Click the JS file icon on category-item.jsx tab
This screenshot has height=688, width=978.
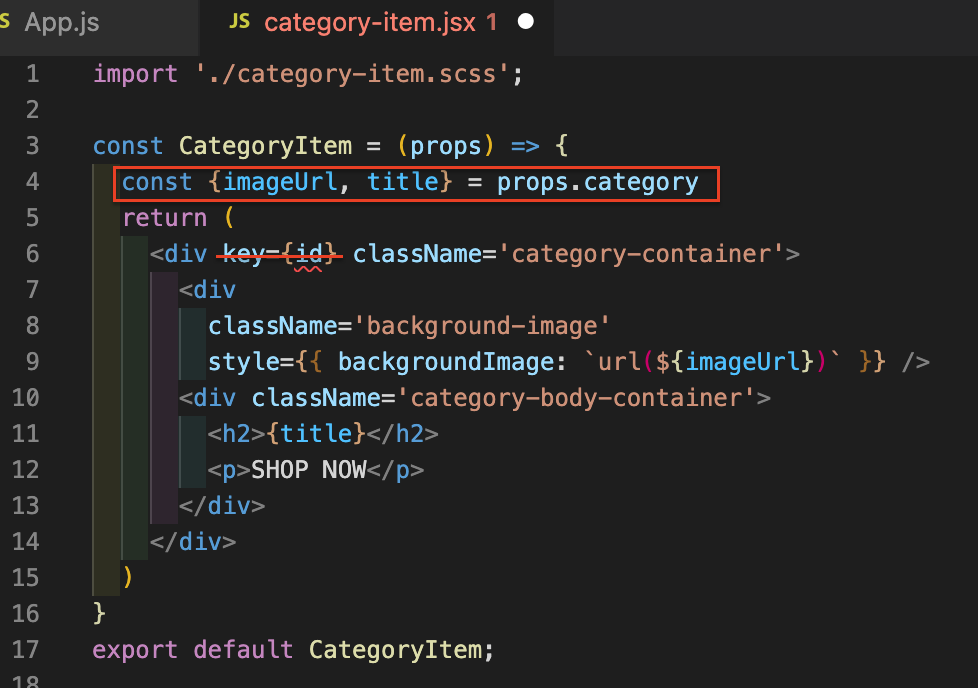(x=240, y=22)
